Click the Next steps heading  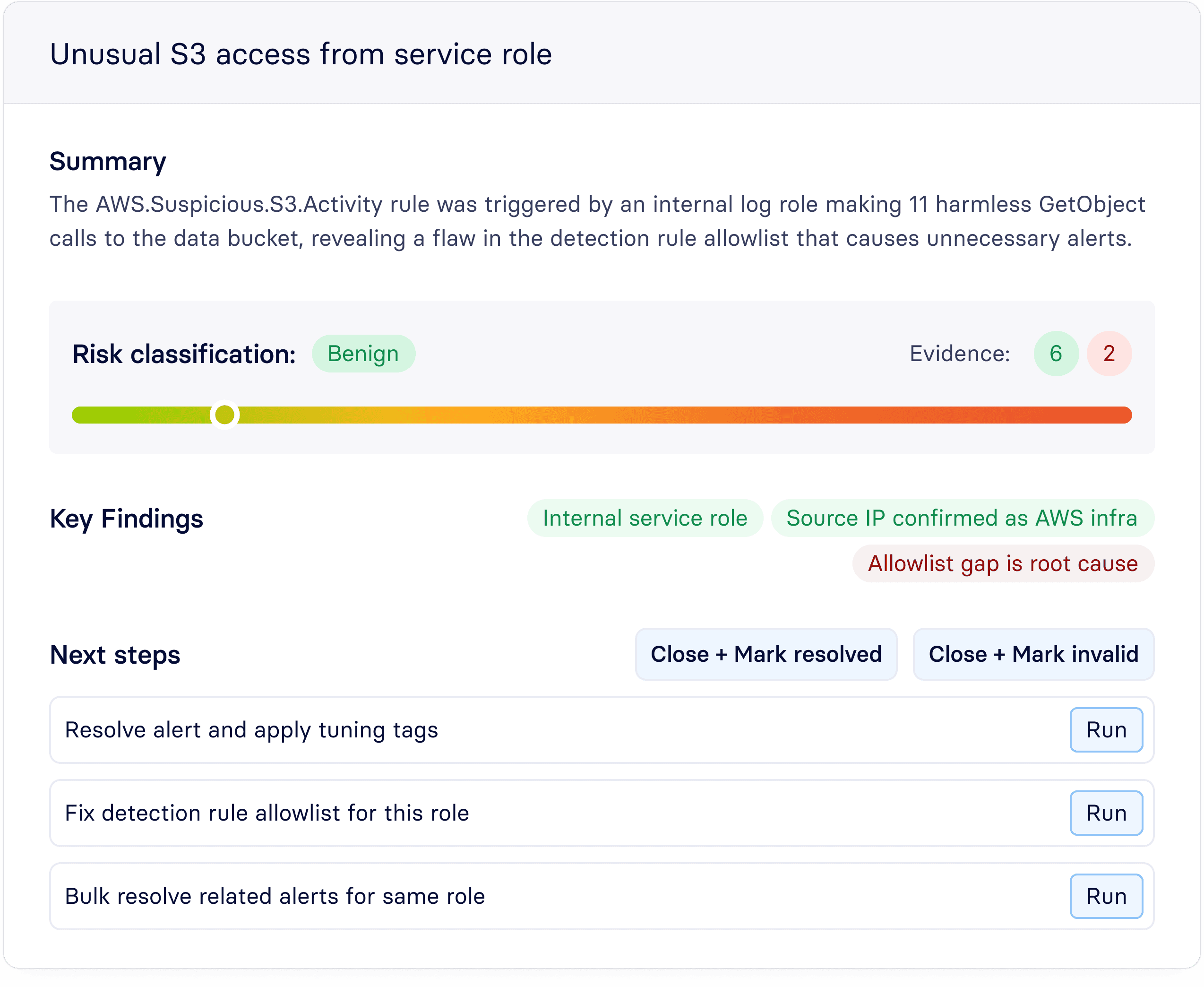coord(115,654)
